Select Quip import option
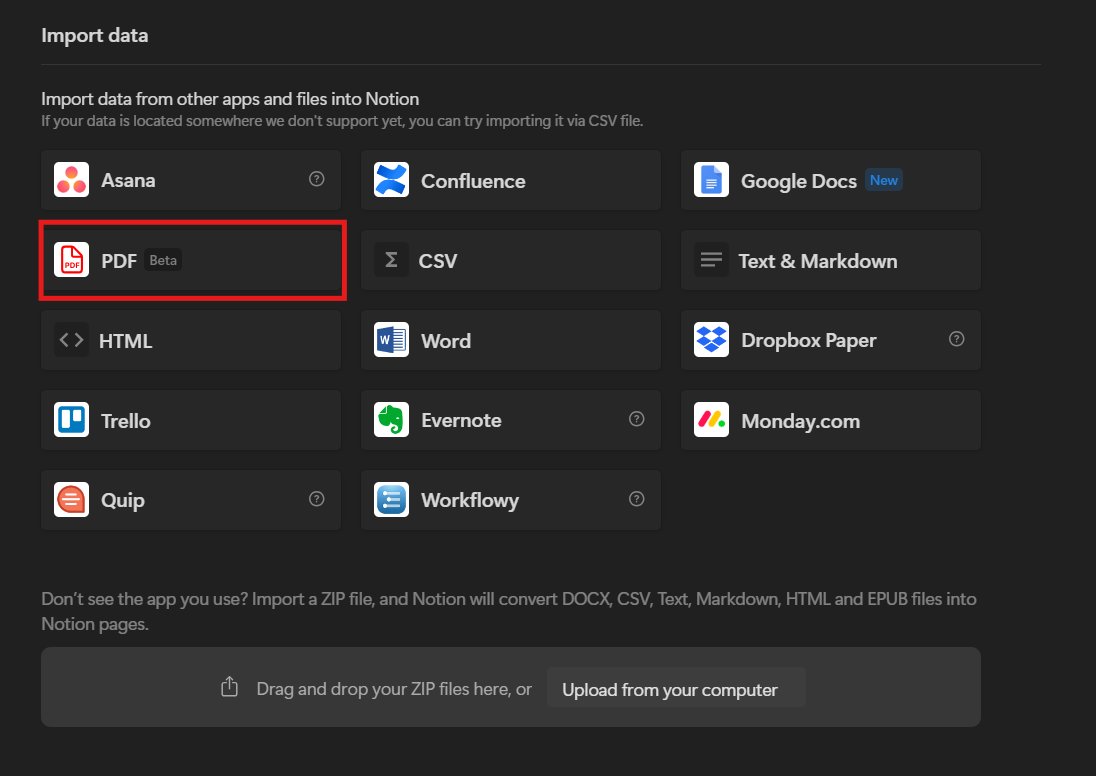The image size is (1096, 776). click(x=191, y=500)
